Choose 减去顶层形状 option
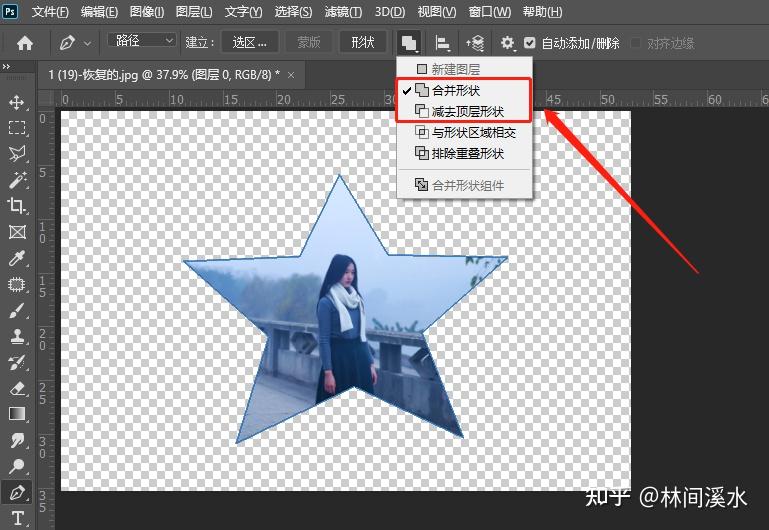This screenshot has height=530, width=769. pos(464,111)
